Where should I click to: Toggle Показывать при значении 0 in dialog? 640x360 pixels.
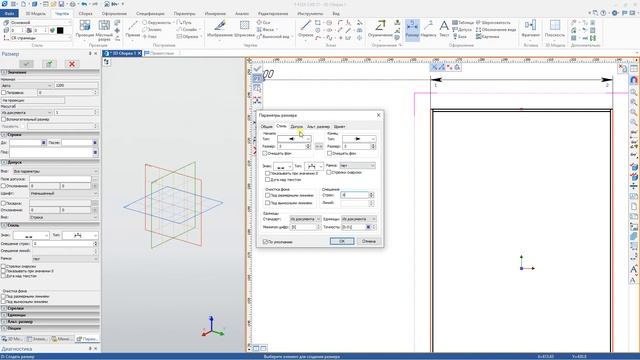tap(267, 173)
